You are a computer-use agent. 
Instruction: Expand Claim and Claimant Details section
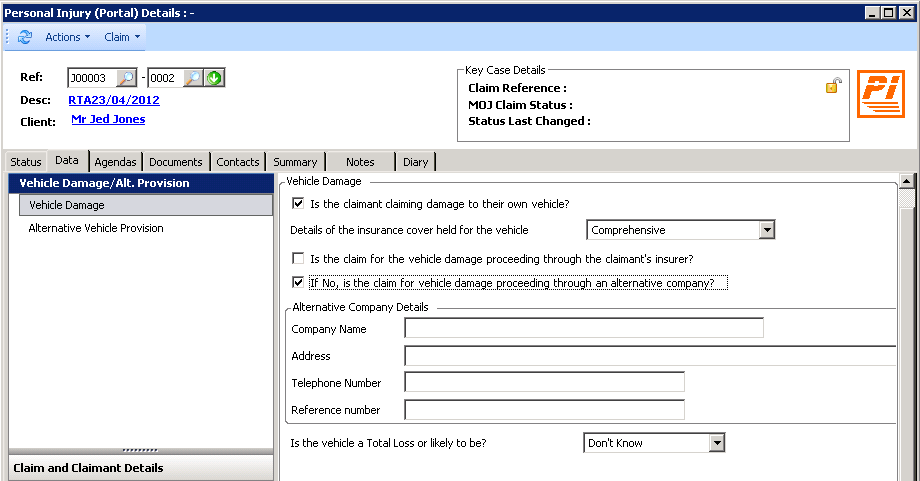pos(141,468)
